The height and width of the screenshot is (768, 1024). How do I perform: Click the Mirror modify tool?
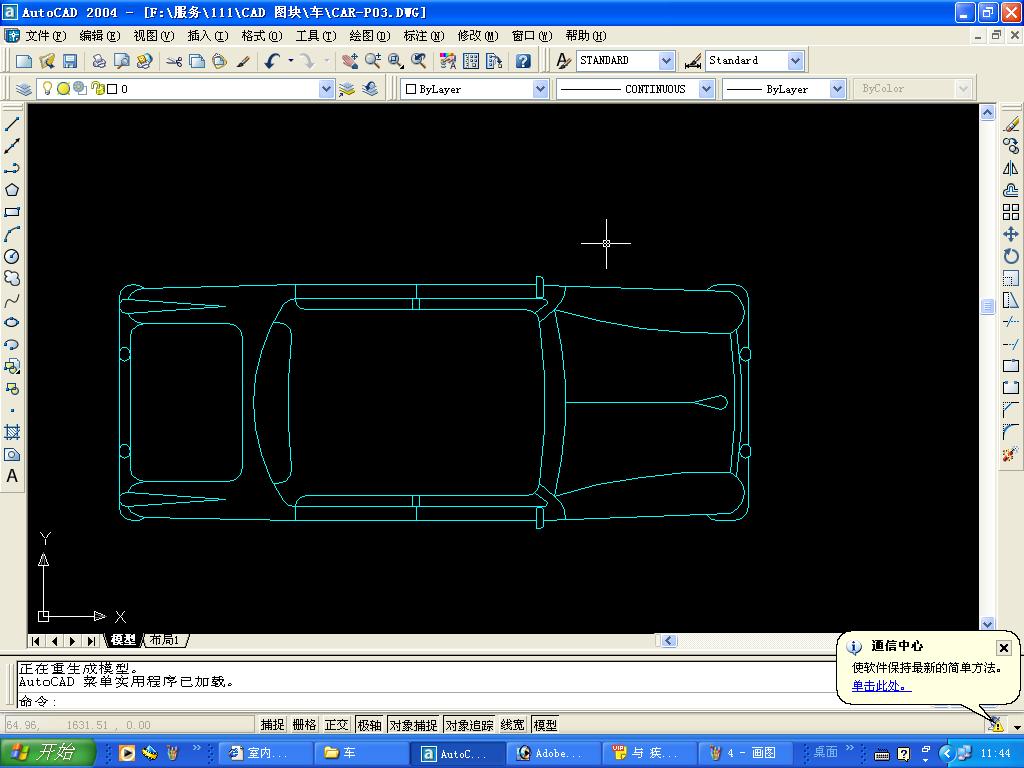1010,168
